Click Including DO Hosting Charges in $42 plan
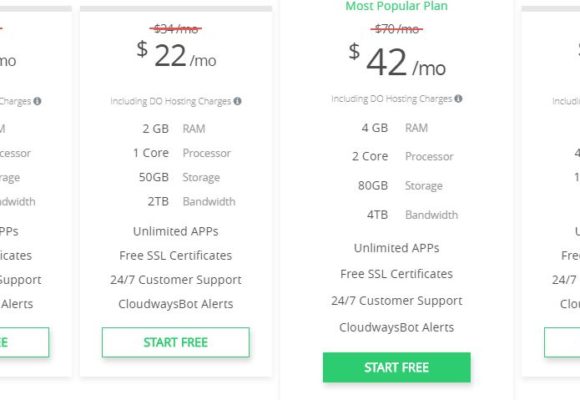The width and height of the screenshot is (580, 400). point(392,99)
